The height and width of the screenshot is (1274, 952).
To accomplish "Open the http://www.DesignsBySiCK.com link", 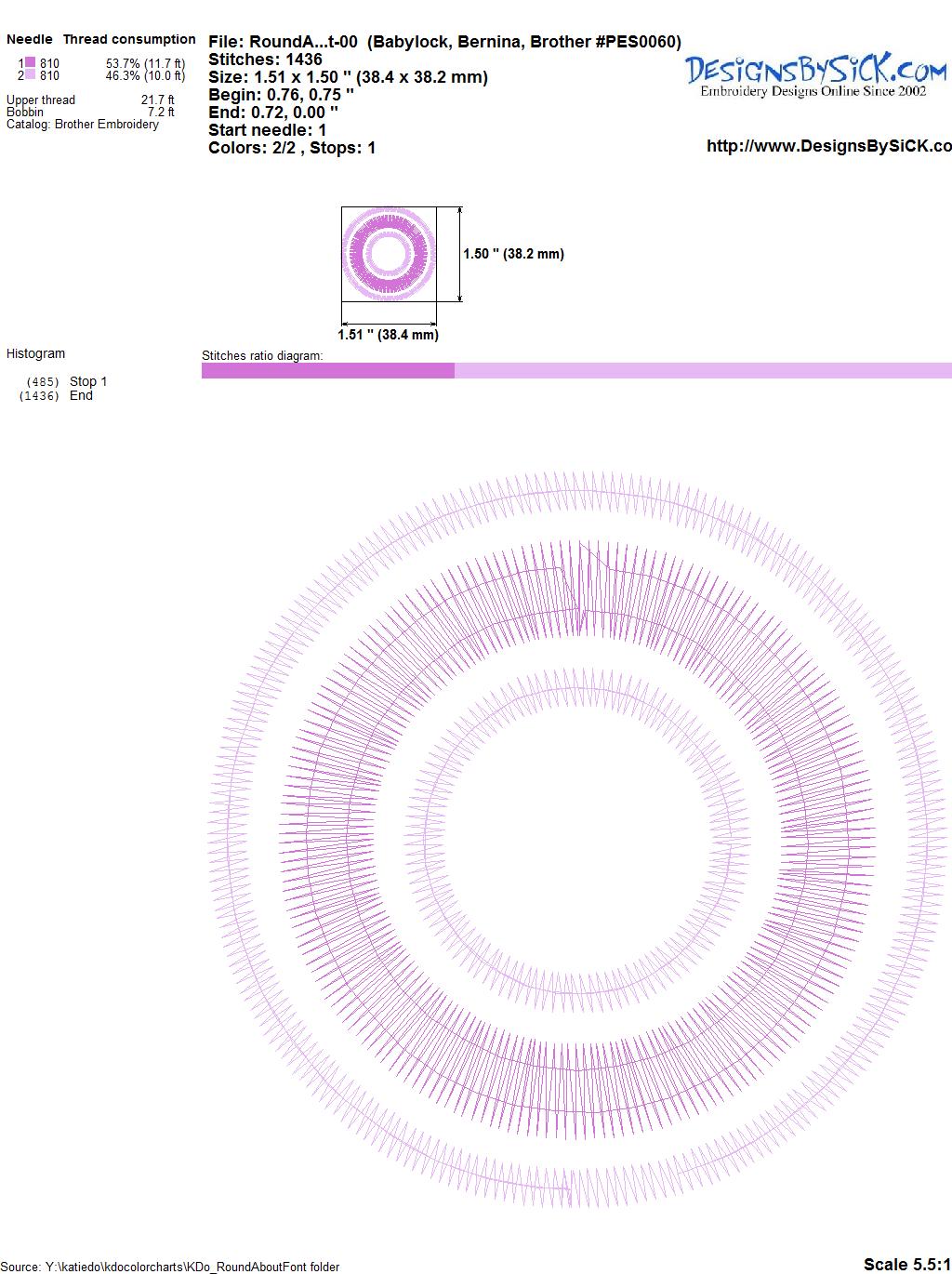I will [x=828, y=146].
